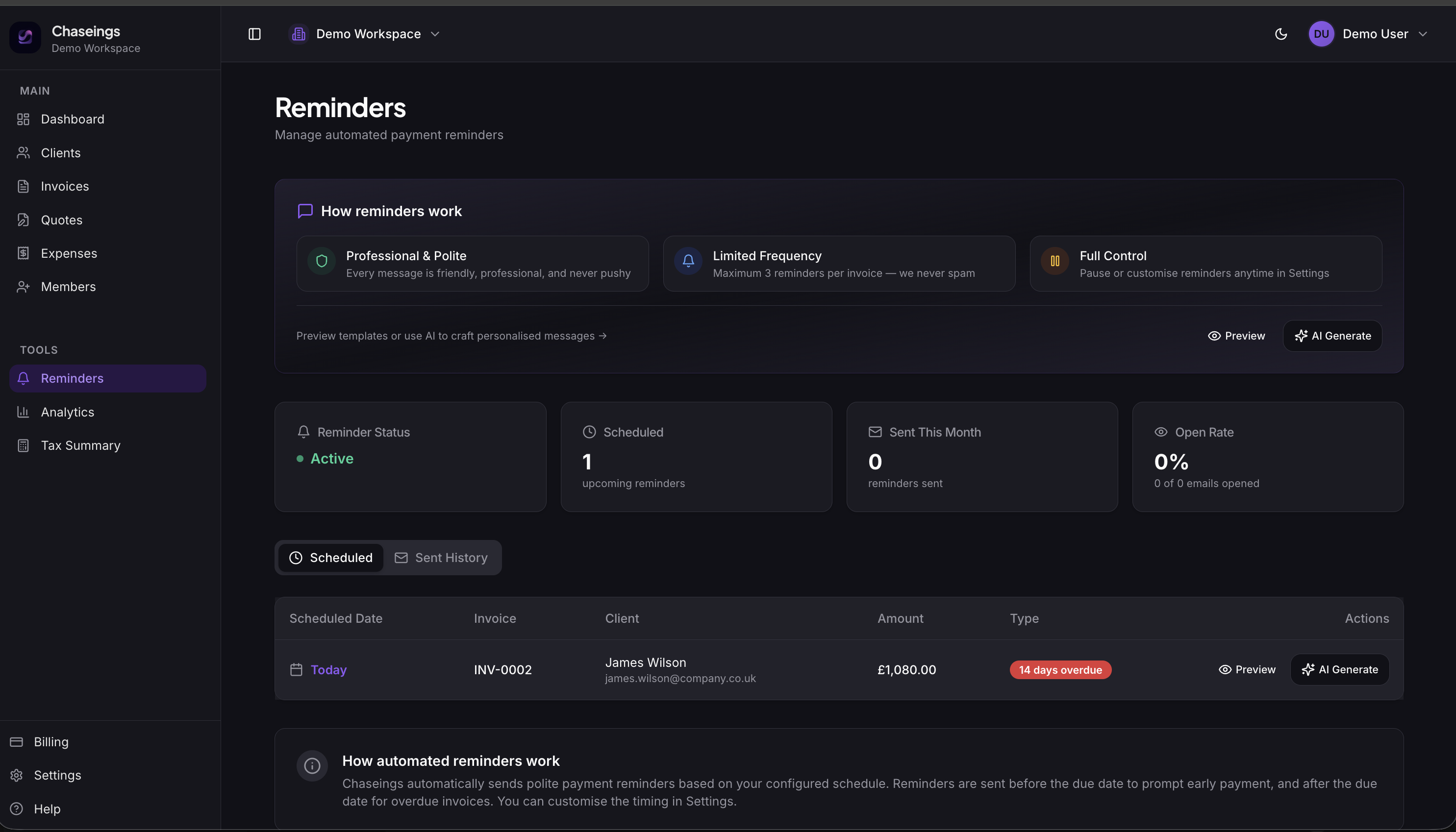Navigate to Expenses
The width and height of the screenshot is (1456, 832).
[x=69, y=254]
